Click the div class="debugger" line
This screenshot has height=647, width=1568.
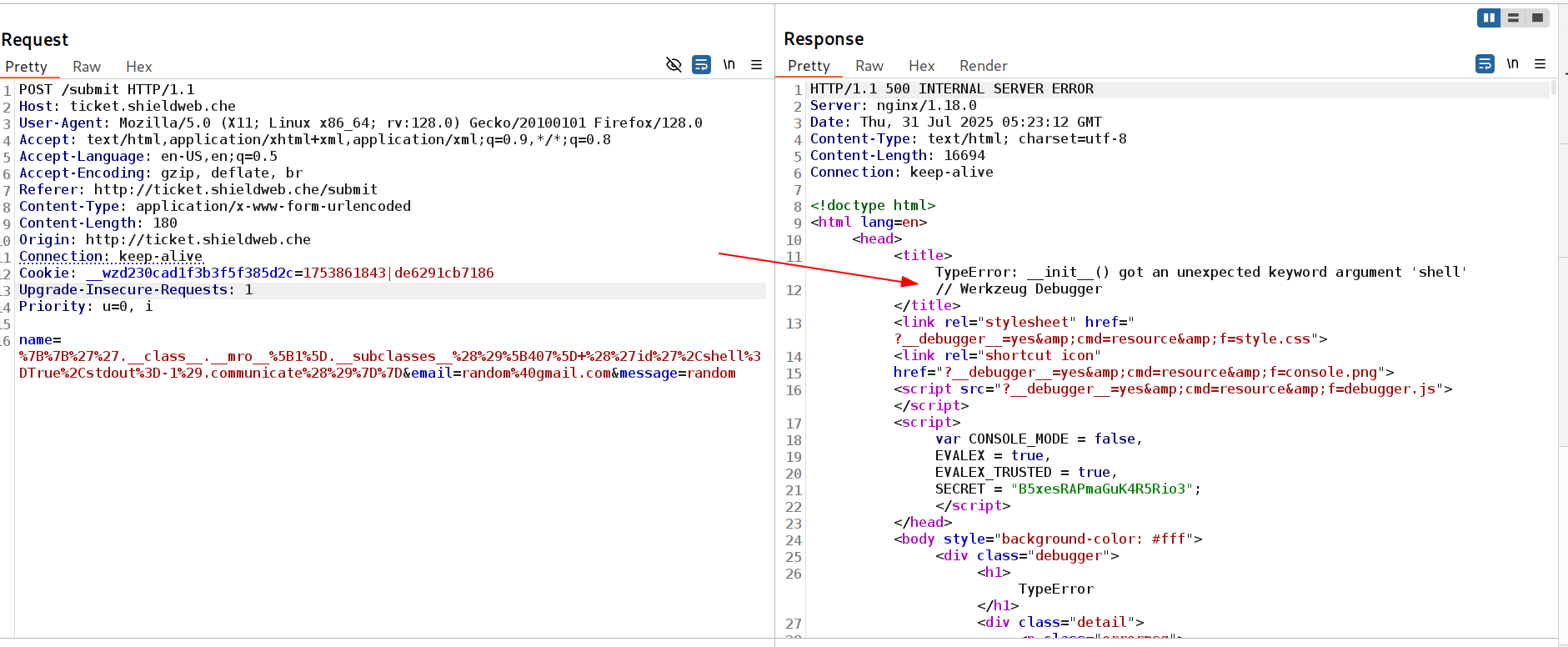pyautogui.click(x=1027, y=556)
